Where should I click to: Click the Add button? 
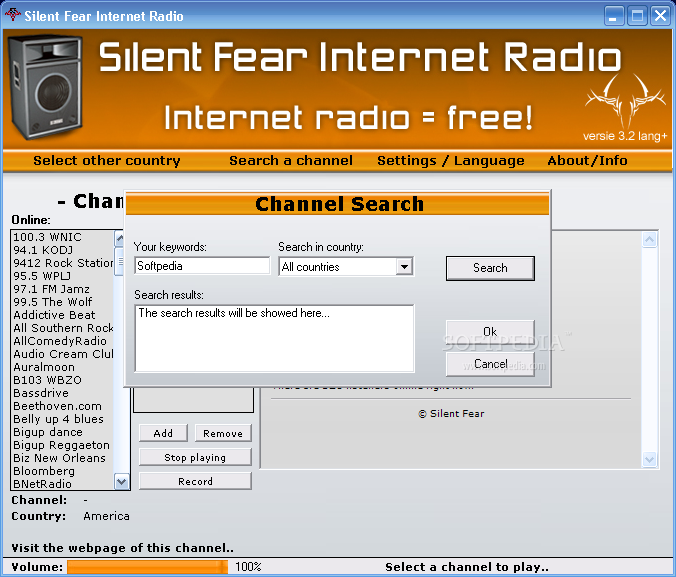[163, 433]
